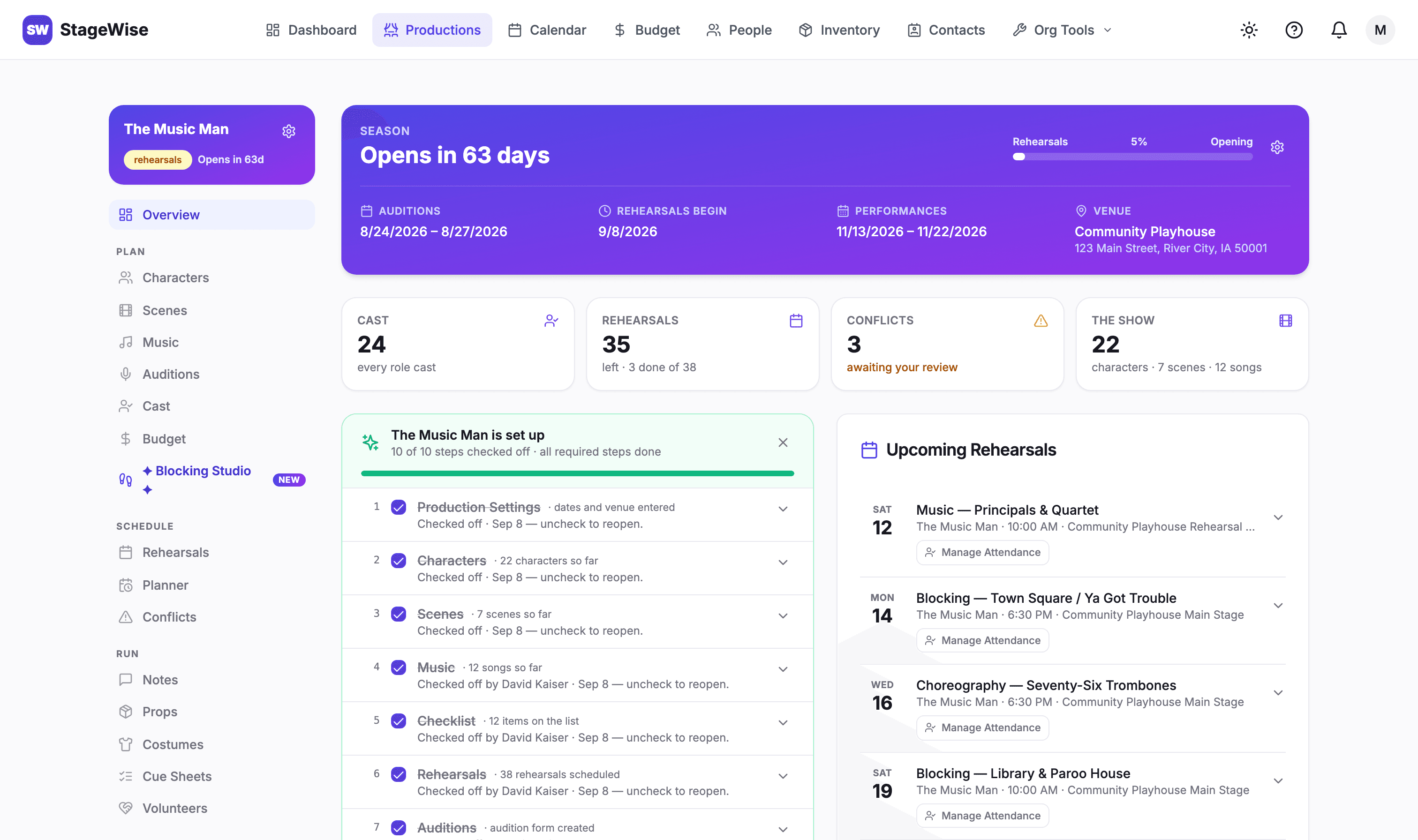Open the Calendar nav item
This screenshot has width=1418, height=840.
(x=547, y=30)
